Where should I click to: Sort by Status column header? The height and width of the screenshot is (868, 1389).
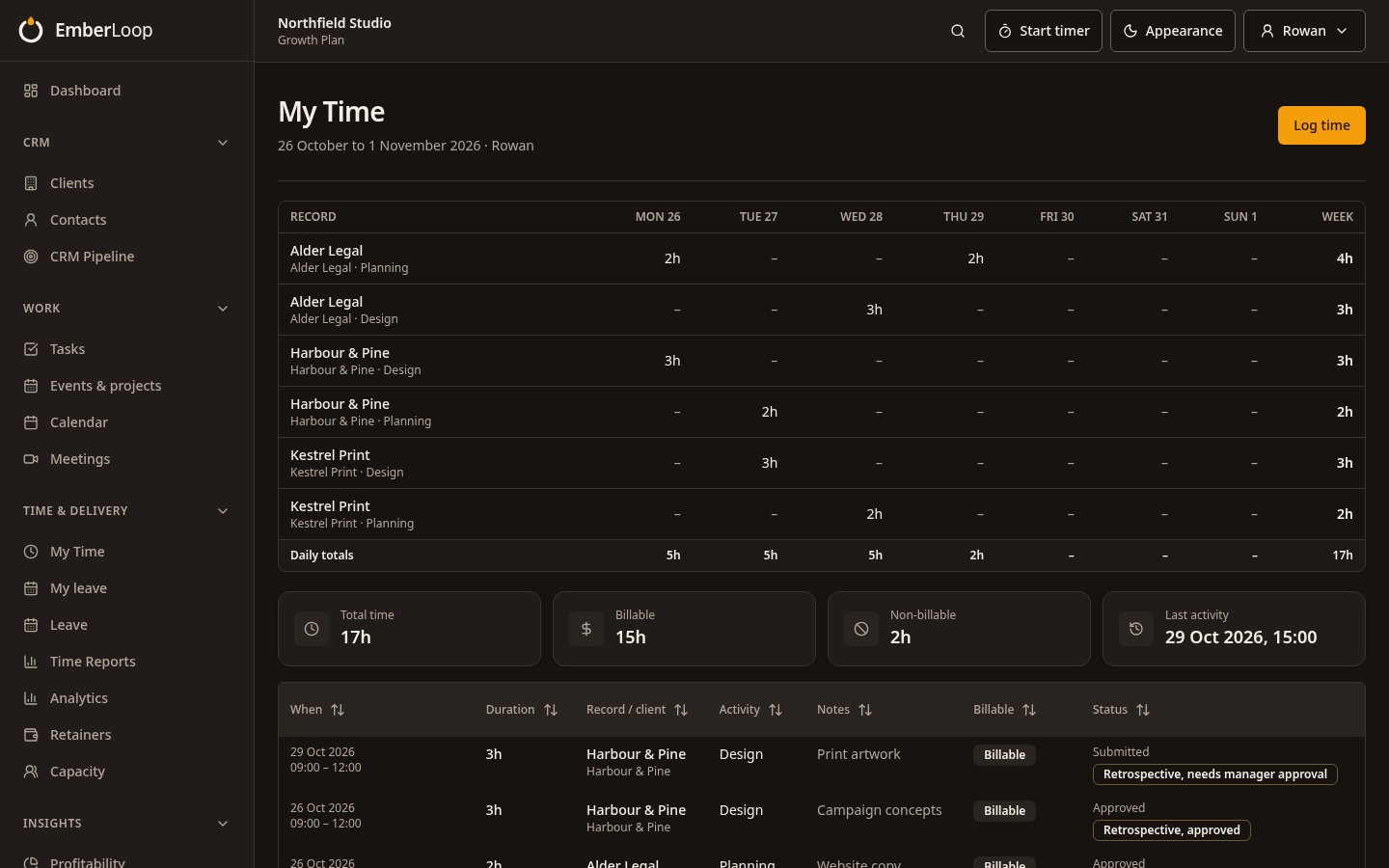[x=1121, y=710]
